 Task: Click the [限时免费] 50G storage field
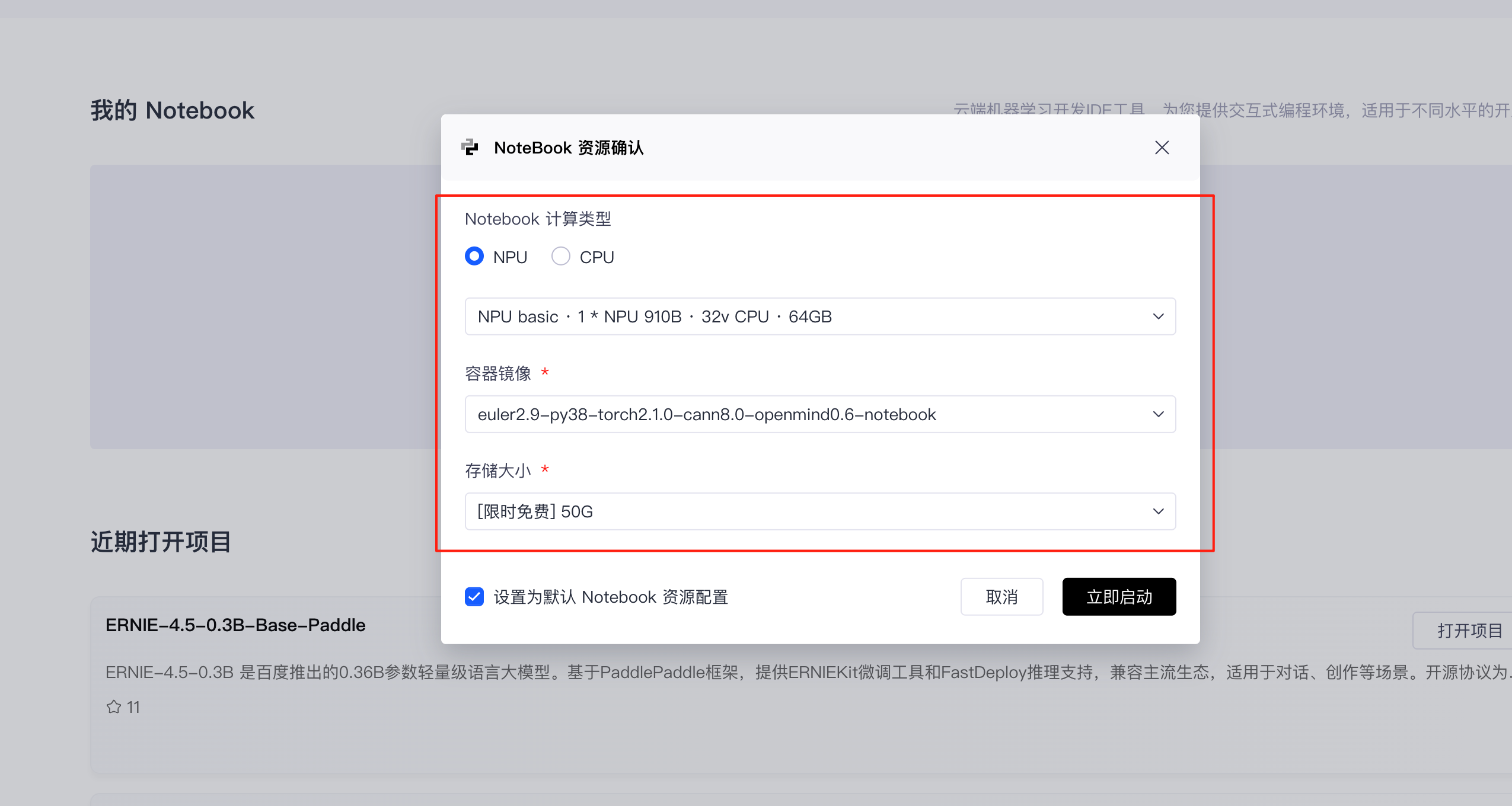535,511
